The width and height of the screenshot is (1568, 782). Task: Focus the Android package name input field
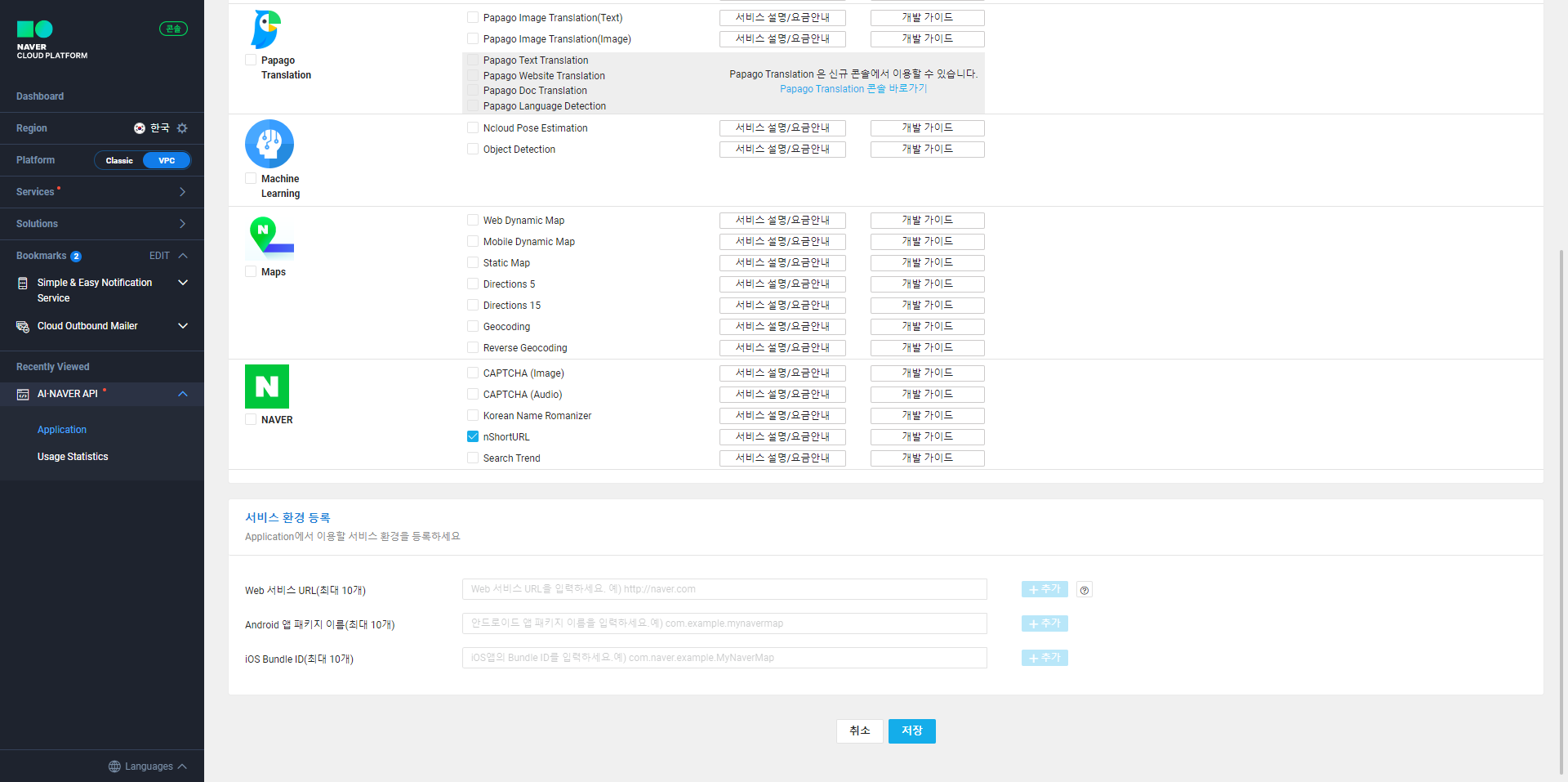(724, 623)
